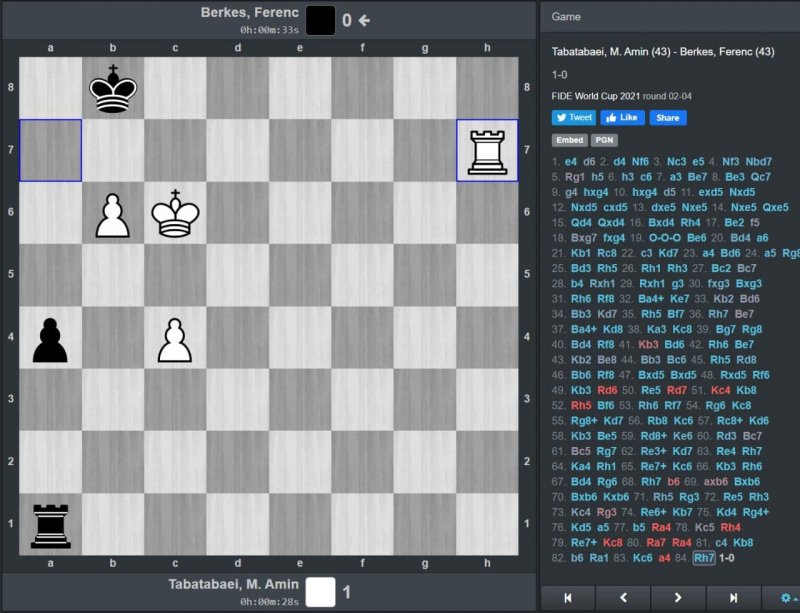Step back one move
The width and height of the screenshot is (800, 613).
(x=623, y=598)
